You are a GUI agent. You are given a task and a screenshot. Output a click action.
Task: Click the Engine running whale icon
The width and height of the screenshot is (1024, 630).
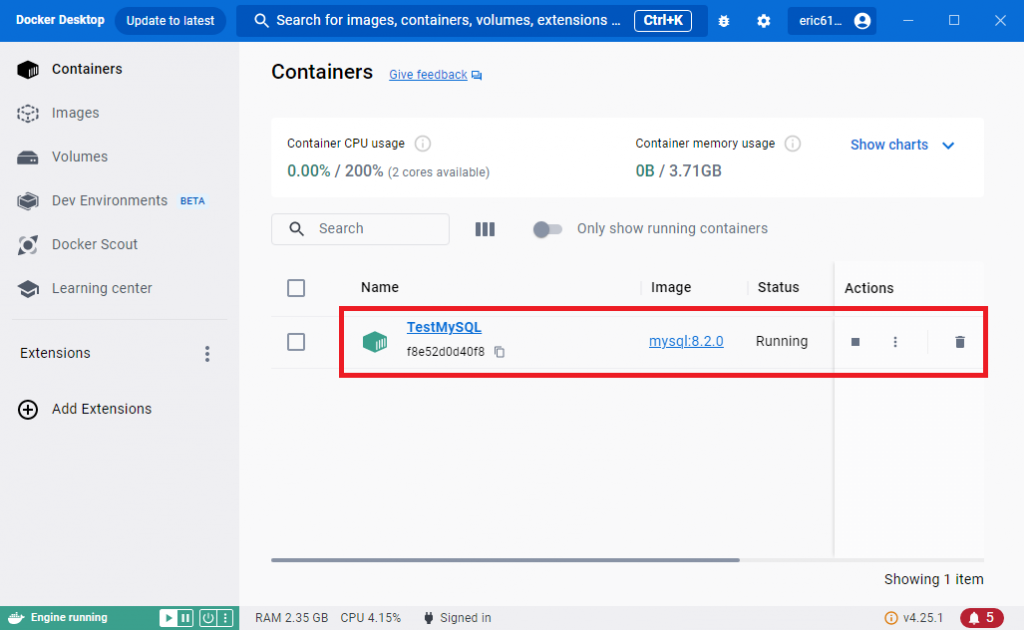click(x=16, y=618)
